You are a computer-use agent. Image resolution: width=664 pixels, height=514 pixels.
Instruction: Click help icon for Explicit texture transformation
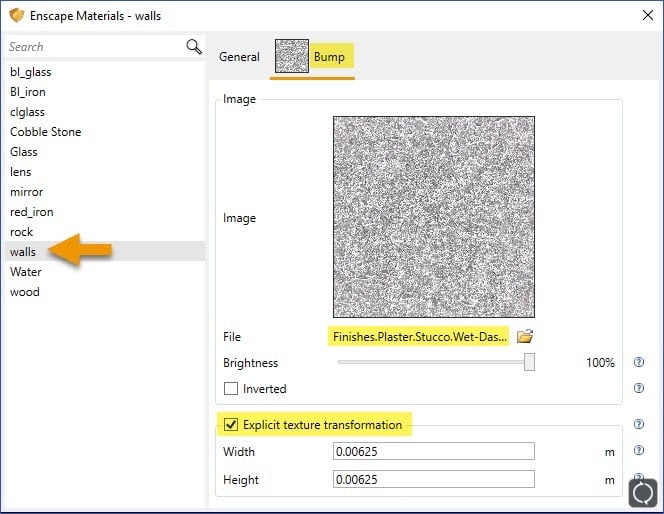click(639, 425)
